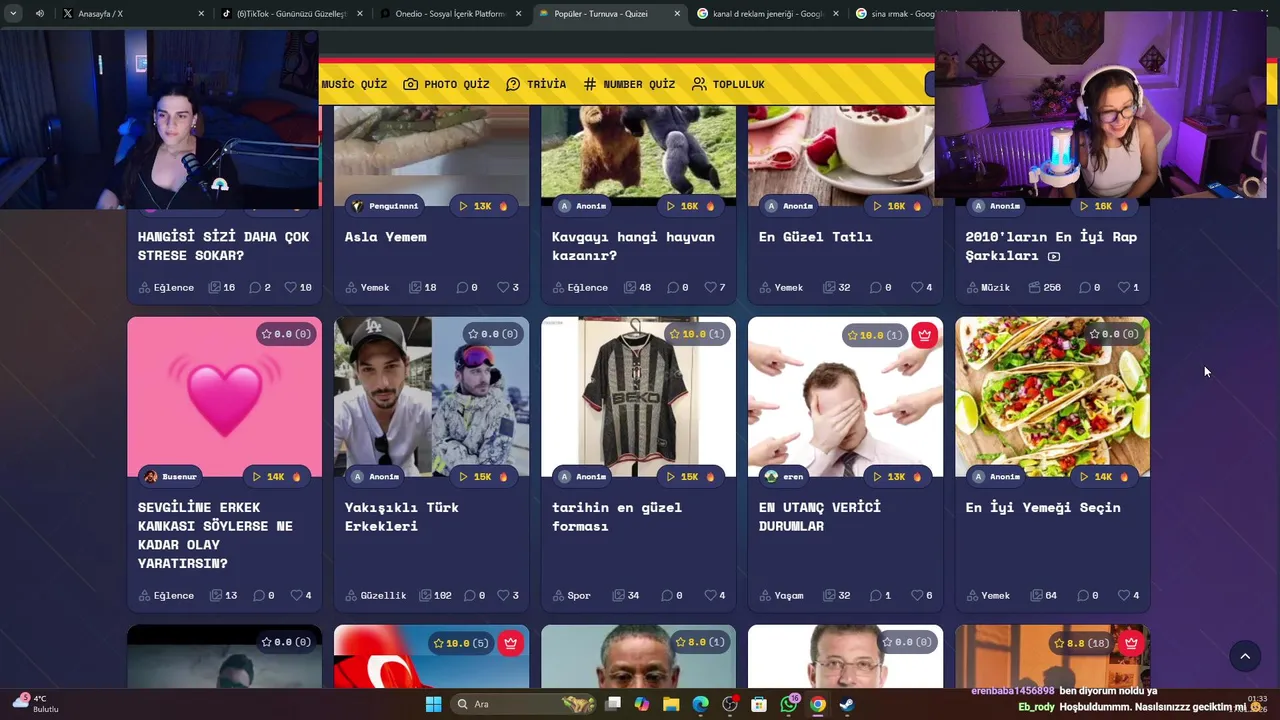Open Microsoft Edge from the taskbar
The height and width of the screenshot is (720, 1280).
coord(700,704)
